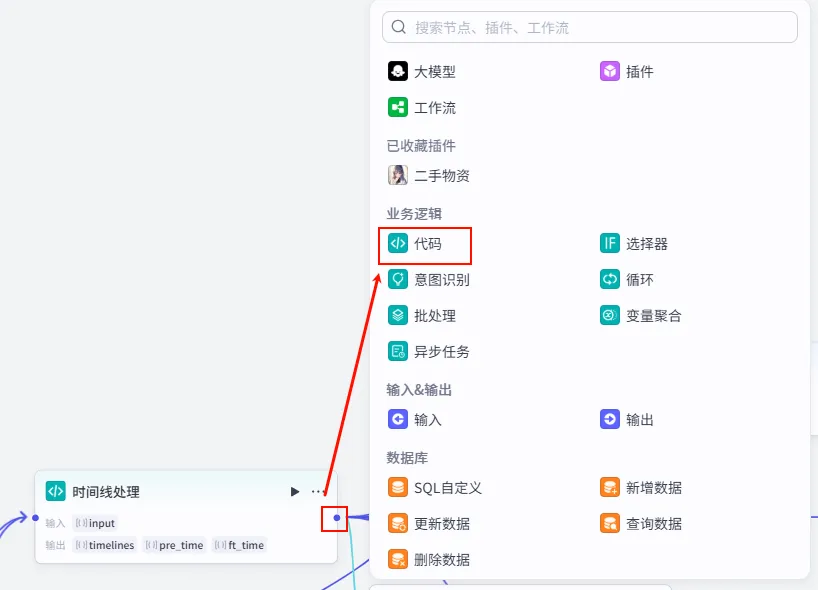Pick the 意图识别 intent icon
The width and height of the screenshot is (818, 590).
coord(398,280)
